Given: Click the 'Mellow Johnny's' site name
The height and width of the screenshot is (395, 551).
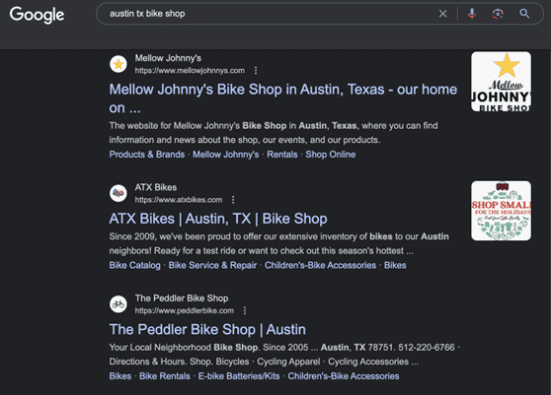Looking at the screenshot, I should point(168,58).
